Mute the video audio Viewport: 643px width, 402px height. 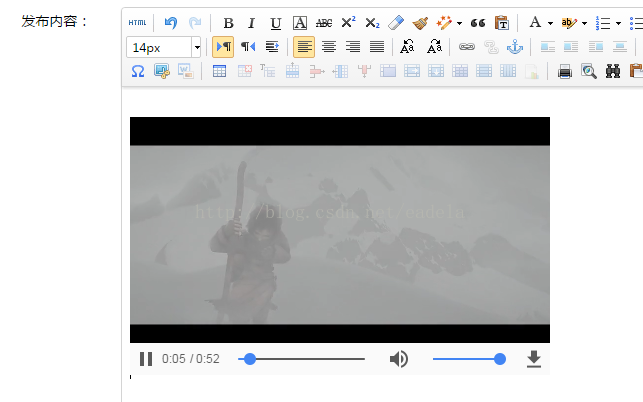[399, 359]
